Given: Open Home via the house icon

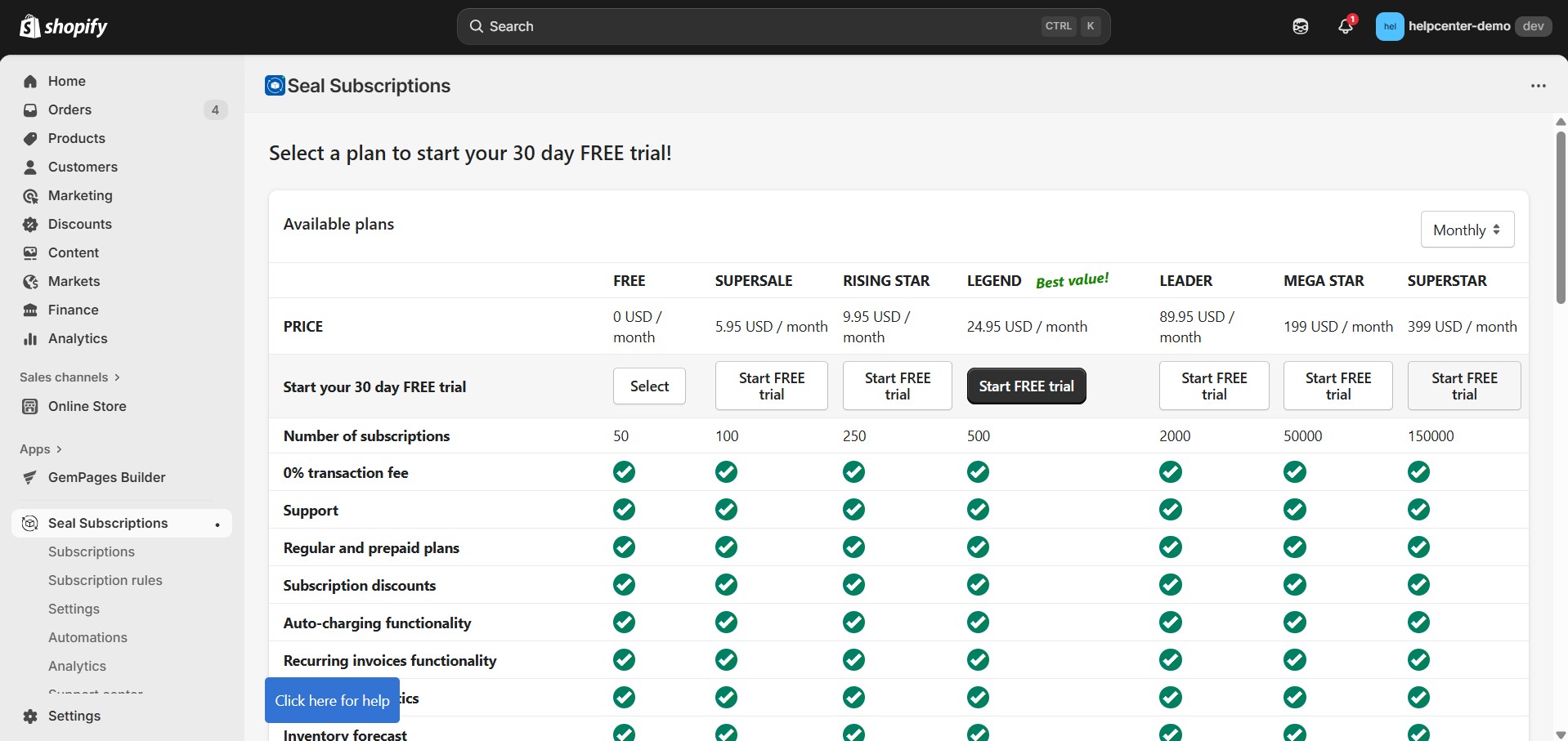Looking at the screenshot, I should pos(29,81).
